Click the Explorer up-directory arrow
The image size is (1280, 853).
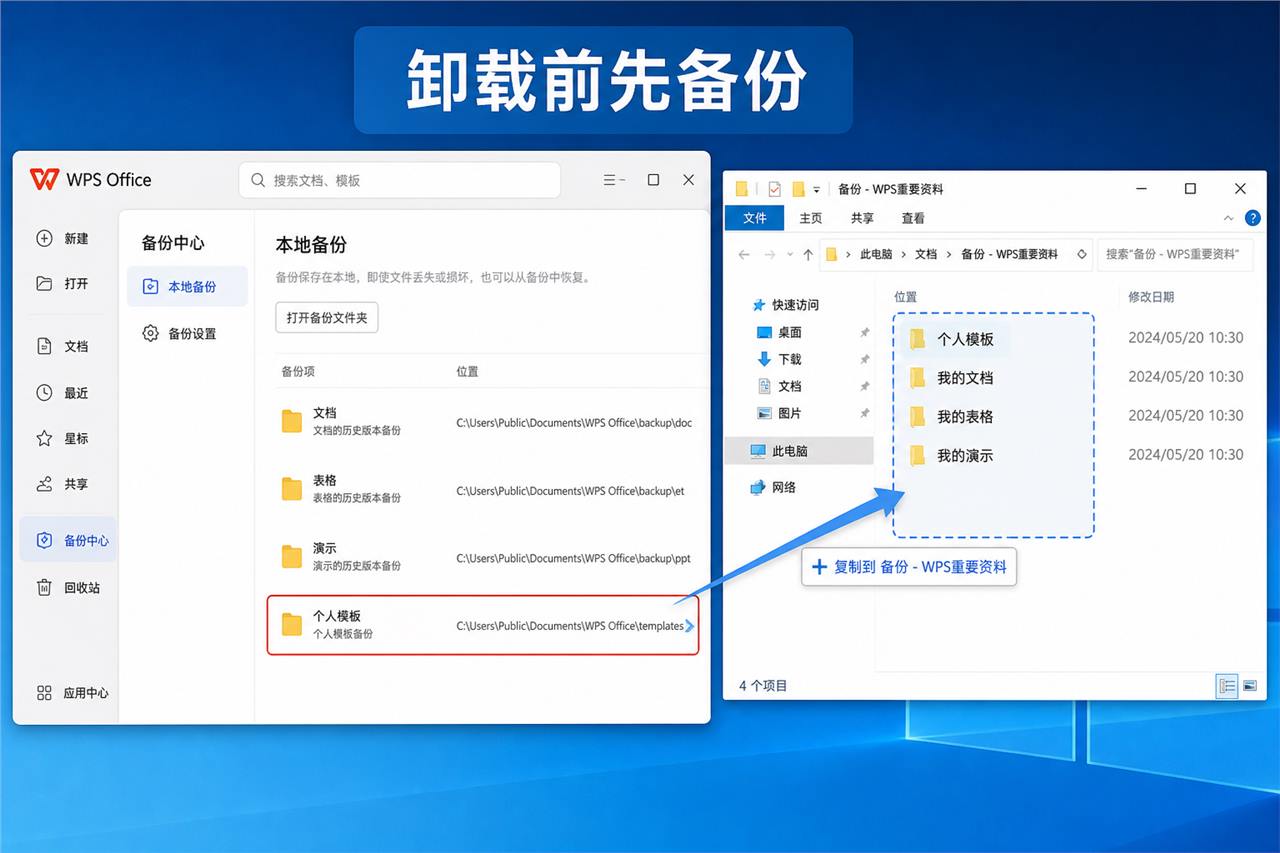808,254
